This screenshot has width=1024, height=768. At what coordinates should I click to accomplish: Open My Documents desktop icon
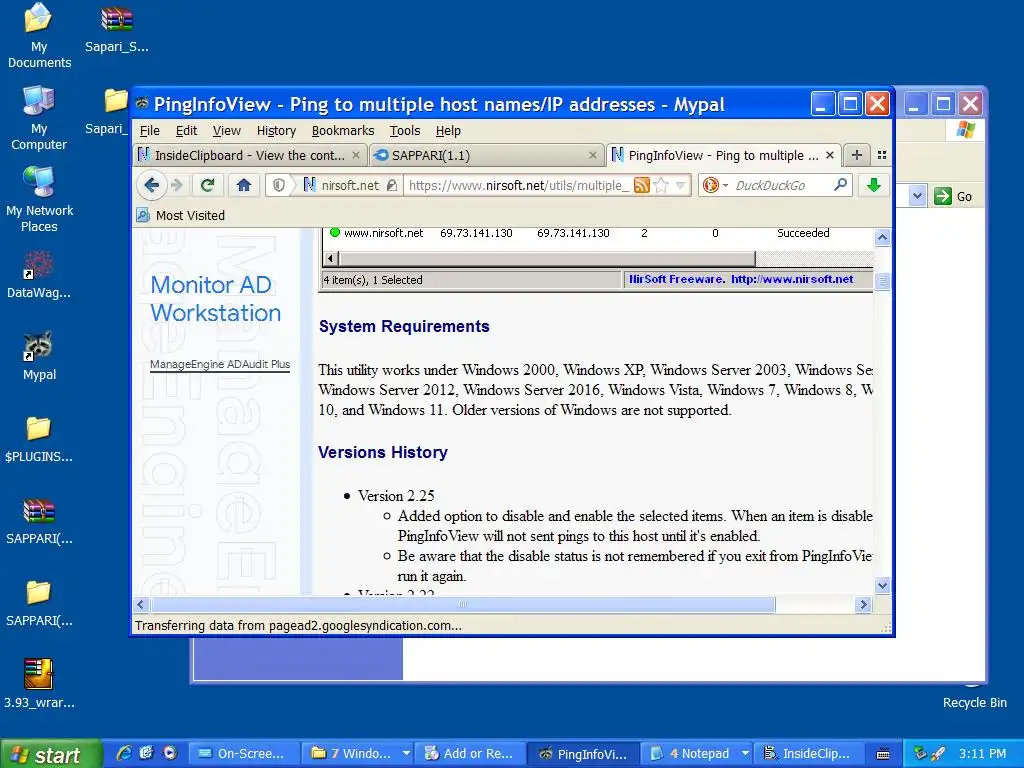tap(39, 35)
